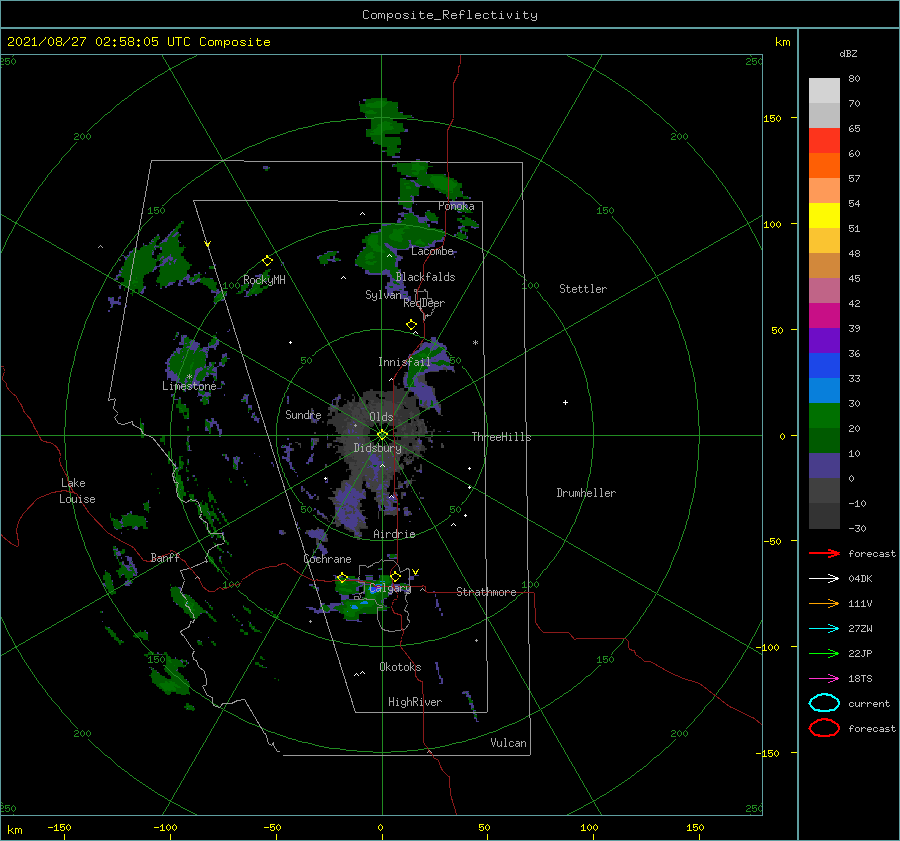This screenshot has height=841, width=900.
Task: Click the Composite_Reflectivity title
Action: (450, 15)
